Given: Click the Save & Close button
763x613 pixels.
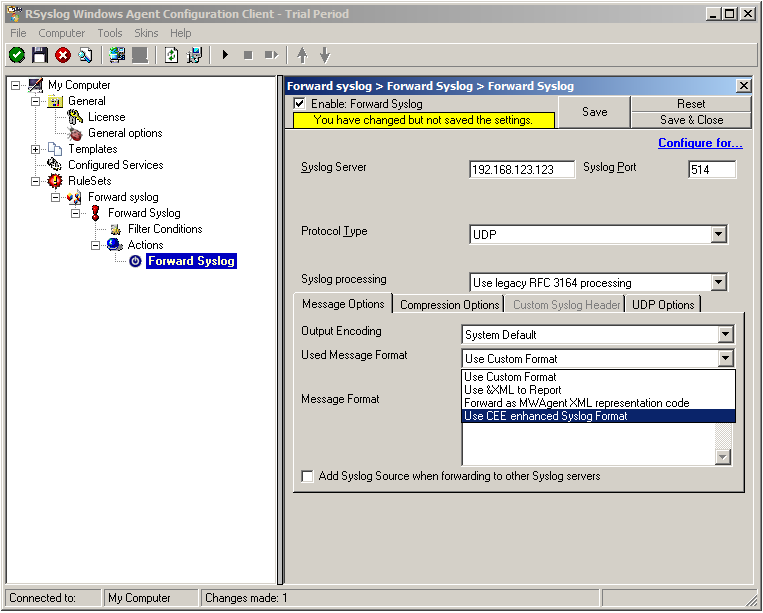Looking at the screenshot, I should coord(691,120).
